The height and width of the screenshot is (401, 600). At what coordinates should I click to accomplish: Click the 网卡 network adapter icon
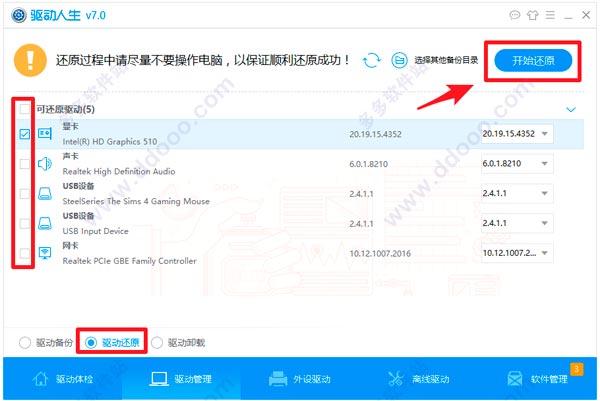coord(45,253)
